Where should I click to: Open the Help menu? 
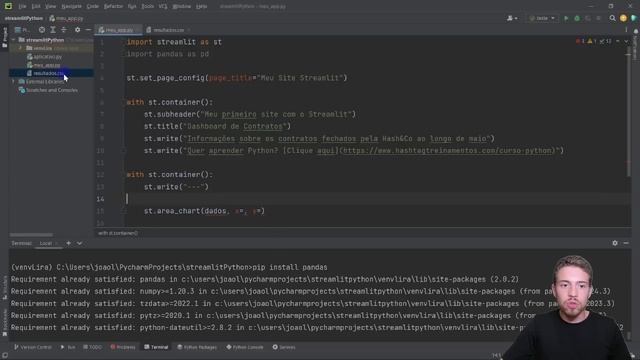(202, 7)
